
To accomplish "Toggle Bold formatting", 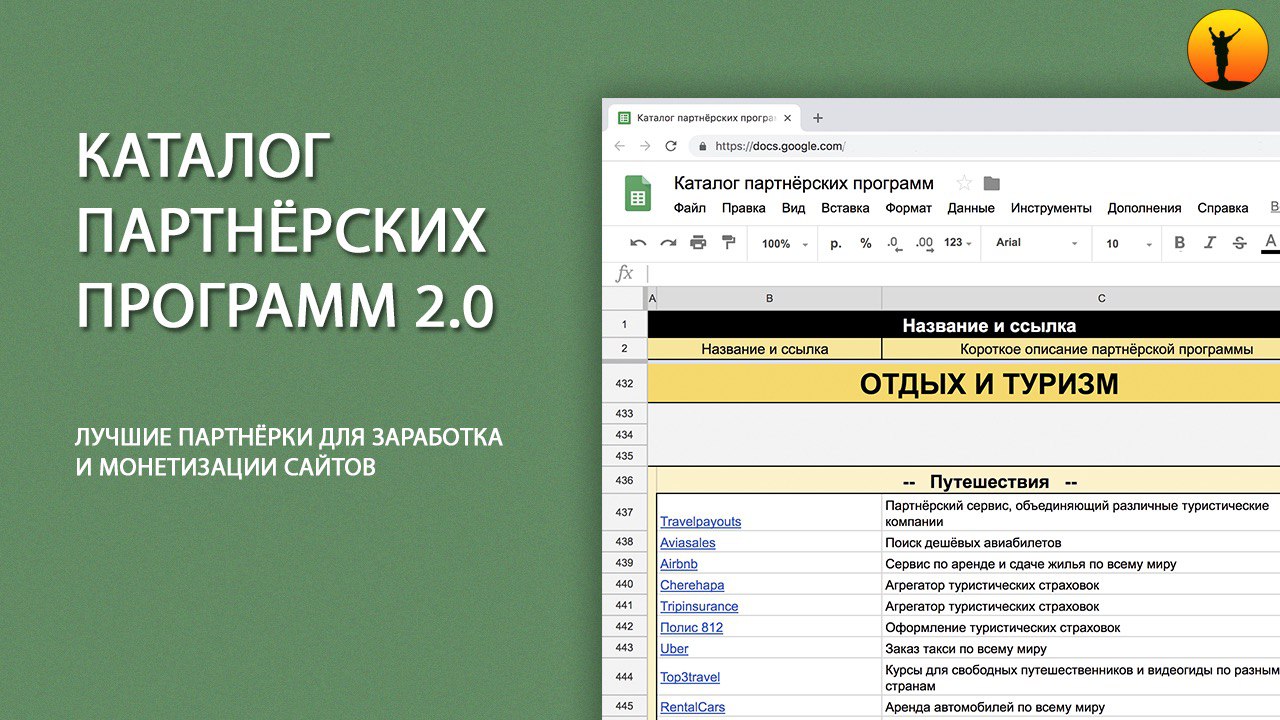I will click(x=1179, y=242).
